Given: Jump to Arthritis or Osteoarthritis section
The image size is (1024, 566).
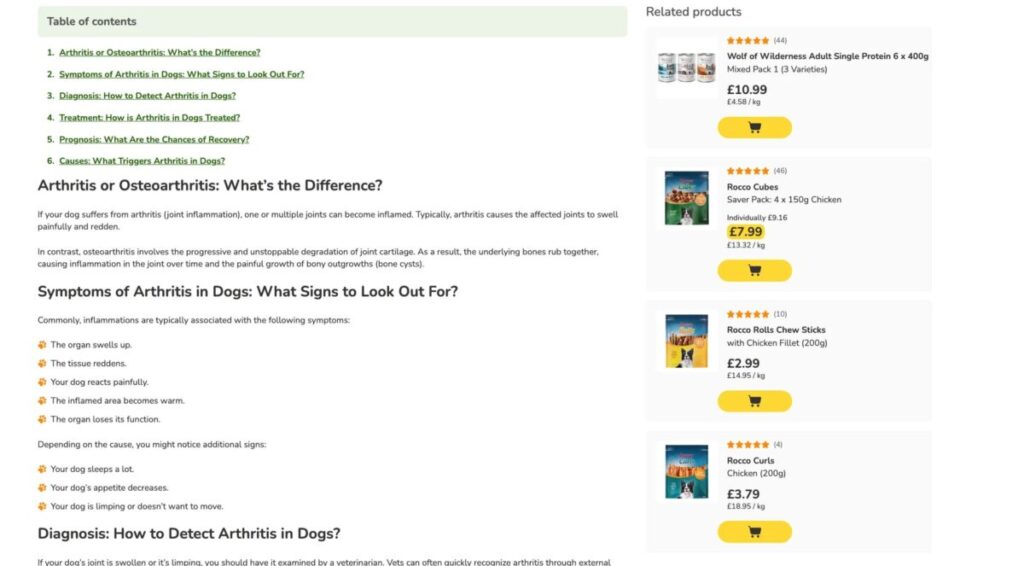Looking at the screenshot, I should point(159,52).
